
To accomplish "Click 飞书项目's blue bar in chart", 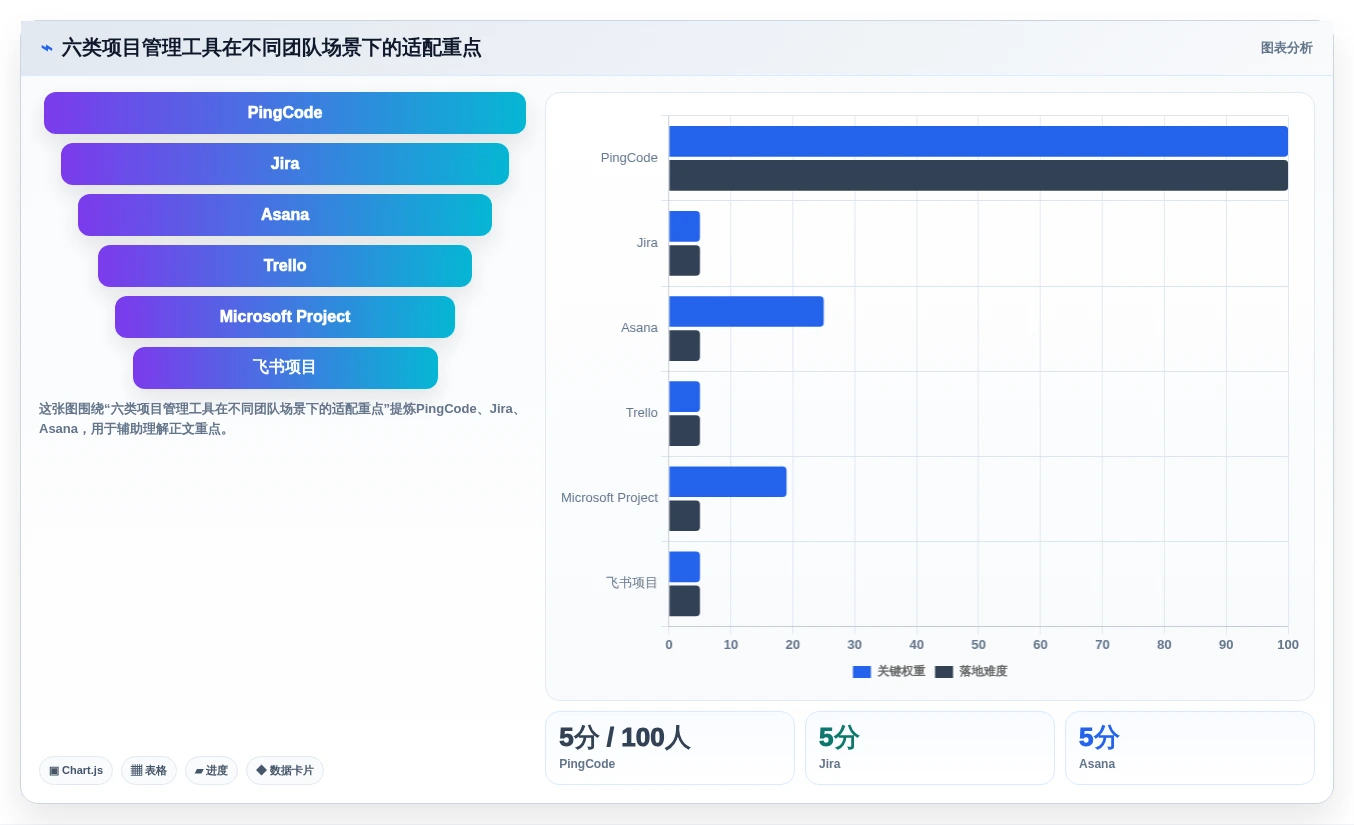I will 684,566.
